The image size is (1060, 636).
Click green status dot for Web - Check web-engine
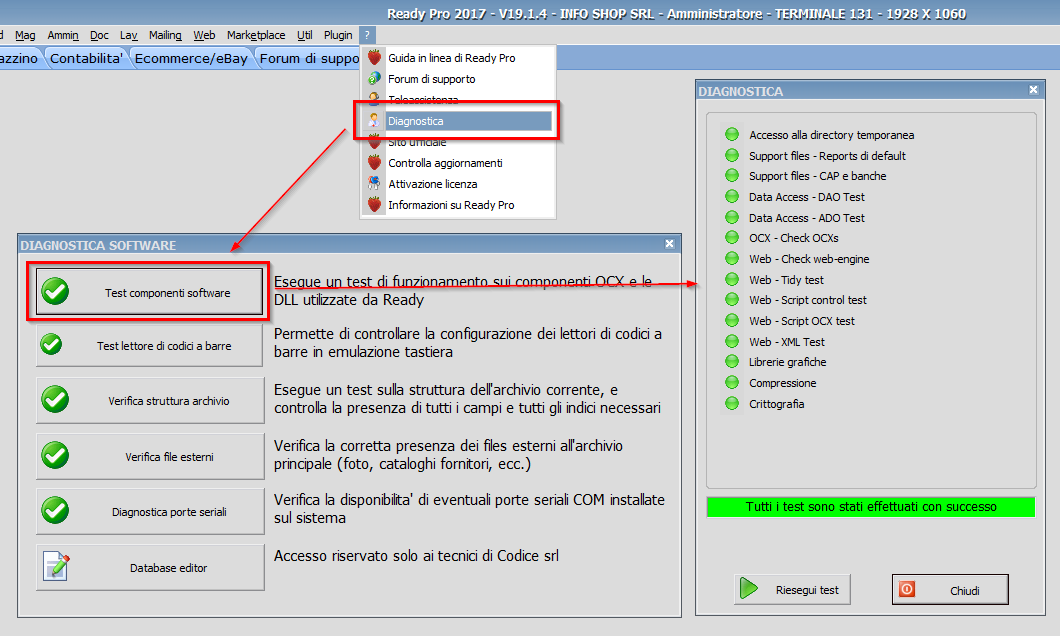coord(731,258)
